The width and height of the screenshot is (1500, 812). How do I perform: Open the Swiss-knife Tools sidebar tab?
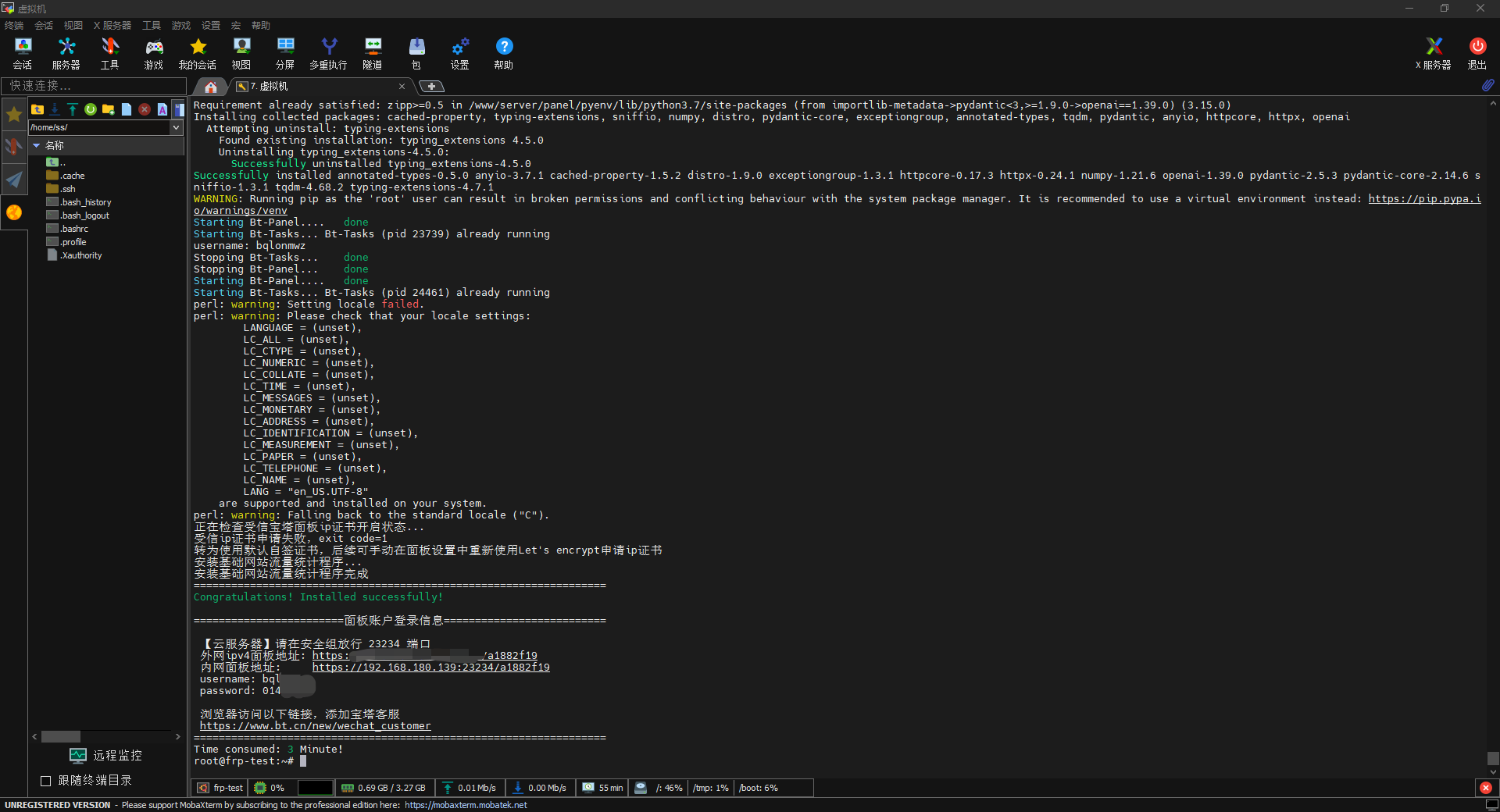pos(14,146)
